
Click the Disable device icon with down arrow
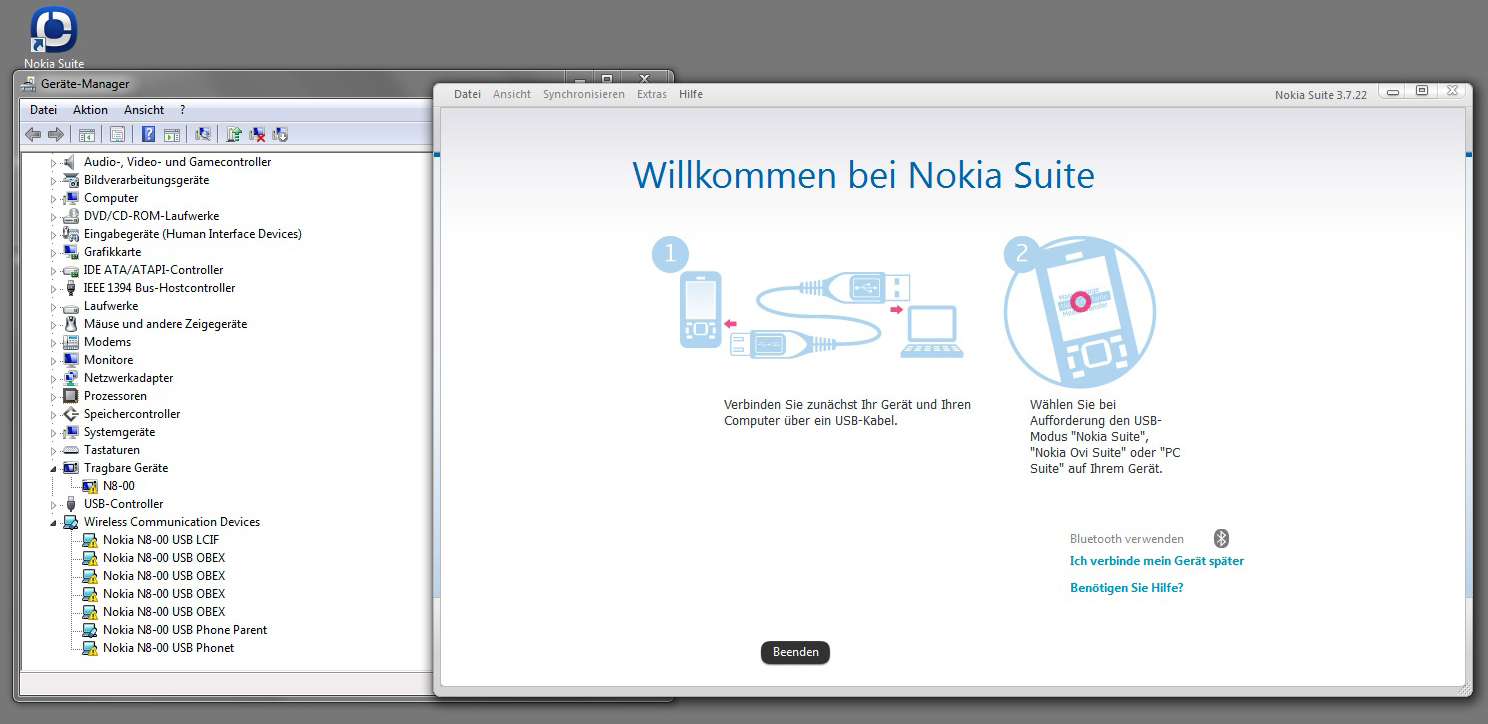(x=280, y=134)
